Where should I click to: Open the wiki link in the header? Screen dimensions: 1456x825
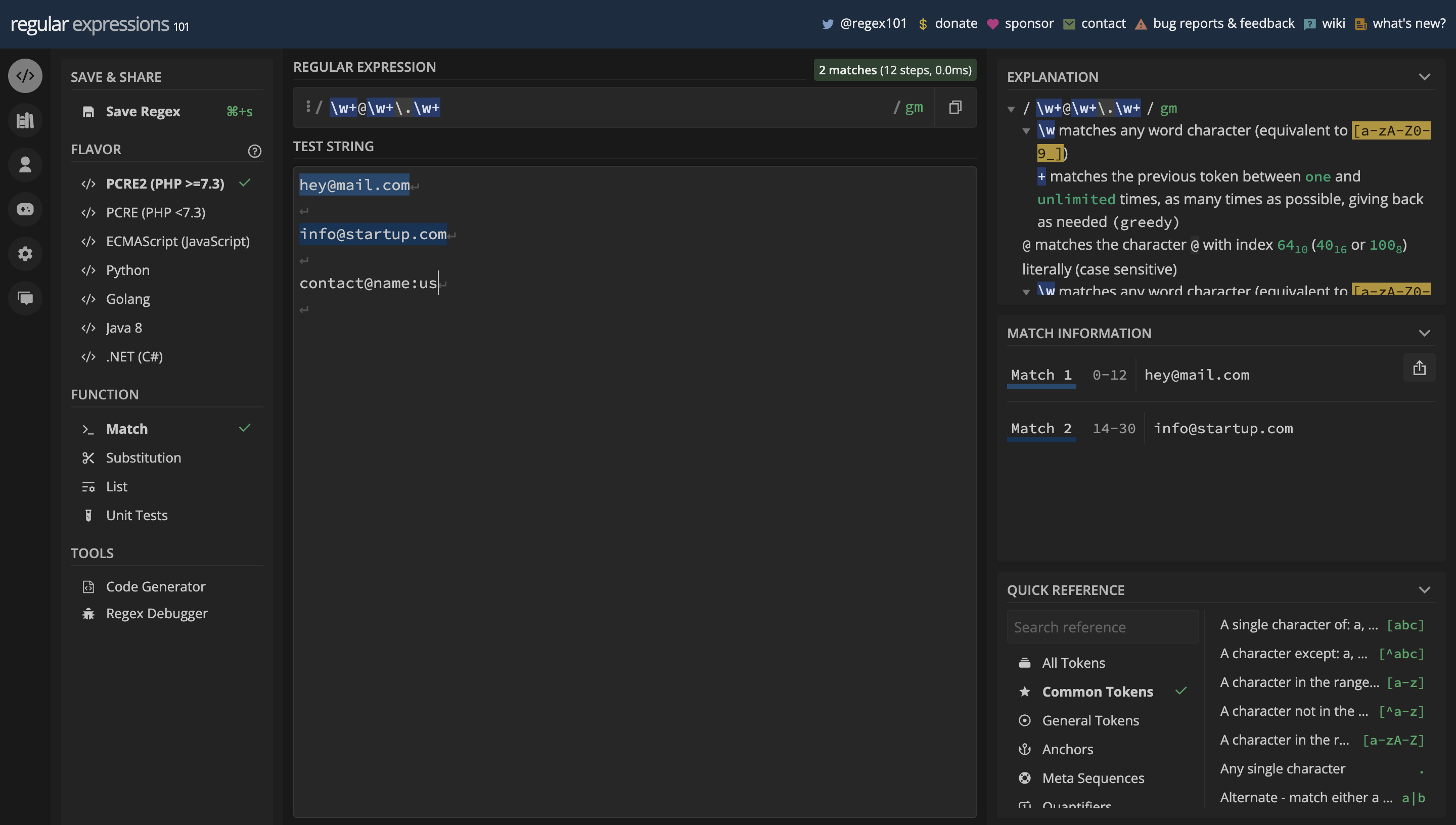pos(1333,23)
